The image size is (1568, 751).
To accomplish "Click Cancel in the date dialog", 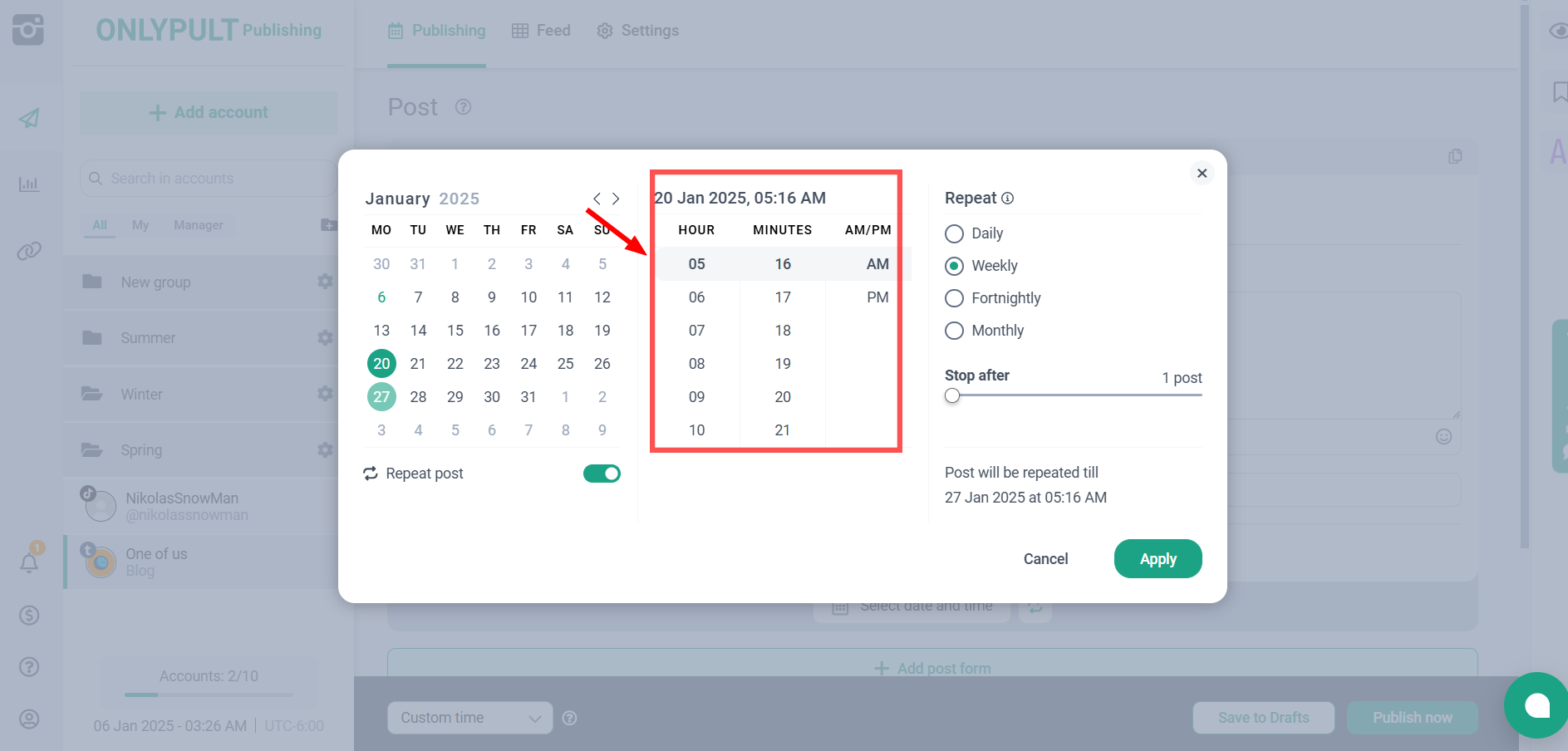I will pyautogui.click(x=1045, y=559).
